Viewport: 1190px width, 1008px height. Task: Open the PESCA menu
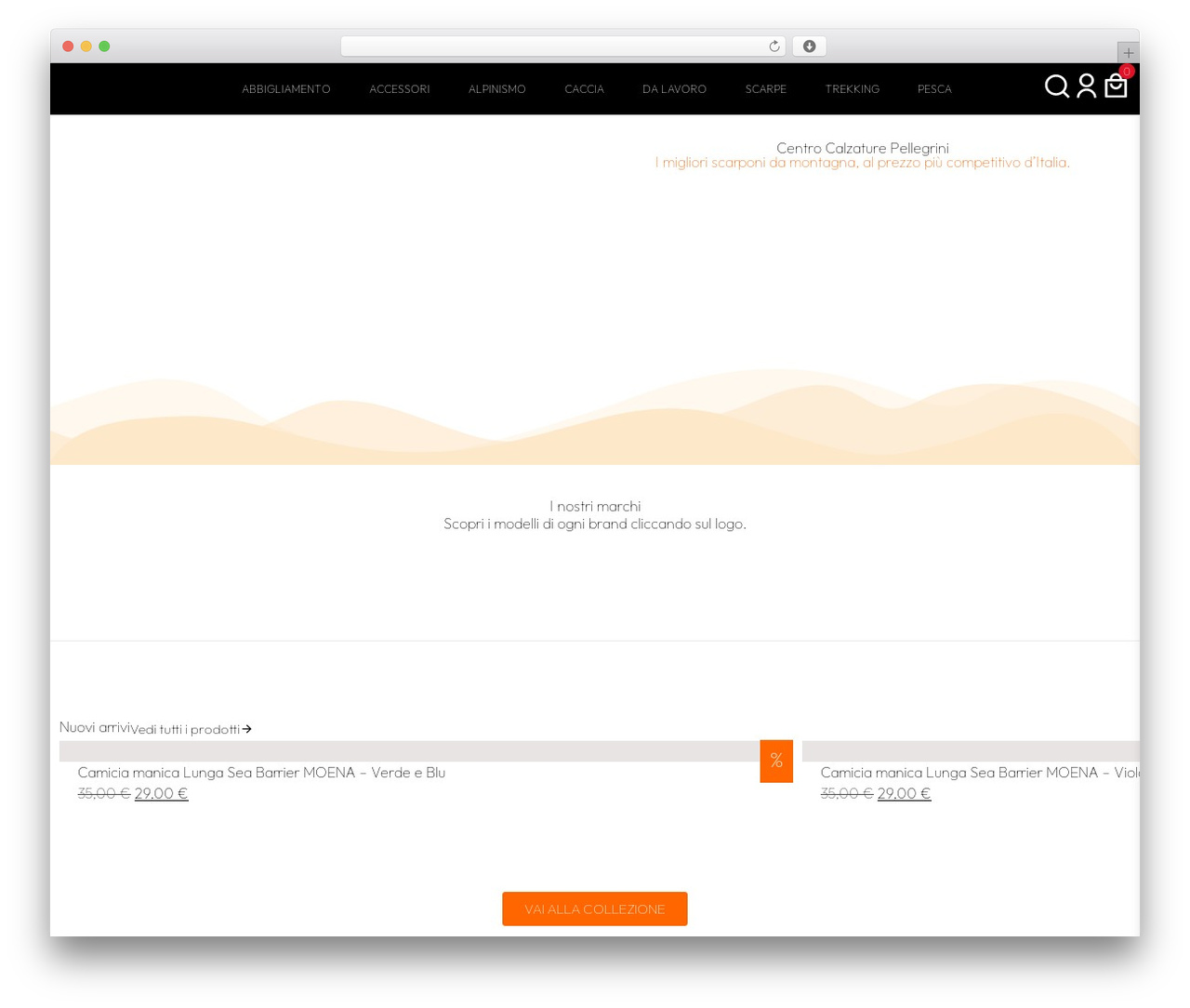934,89
